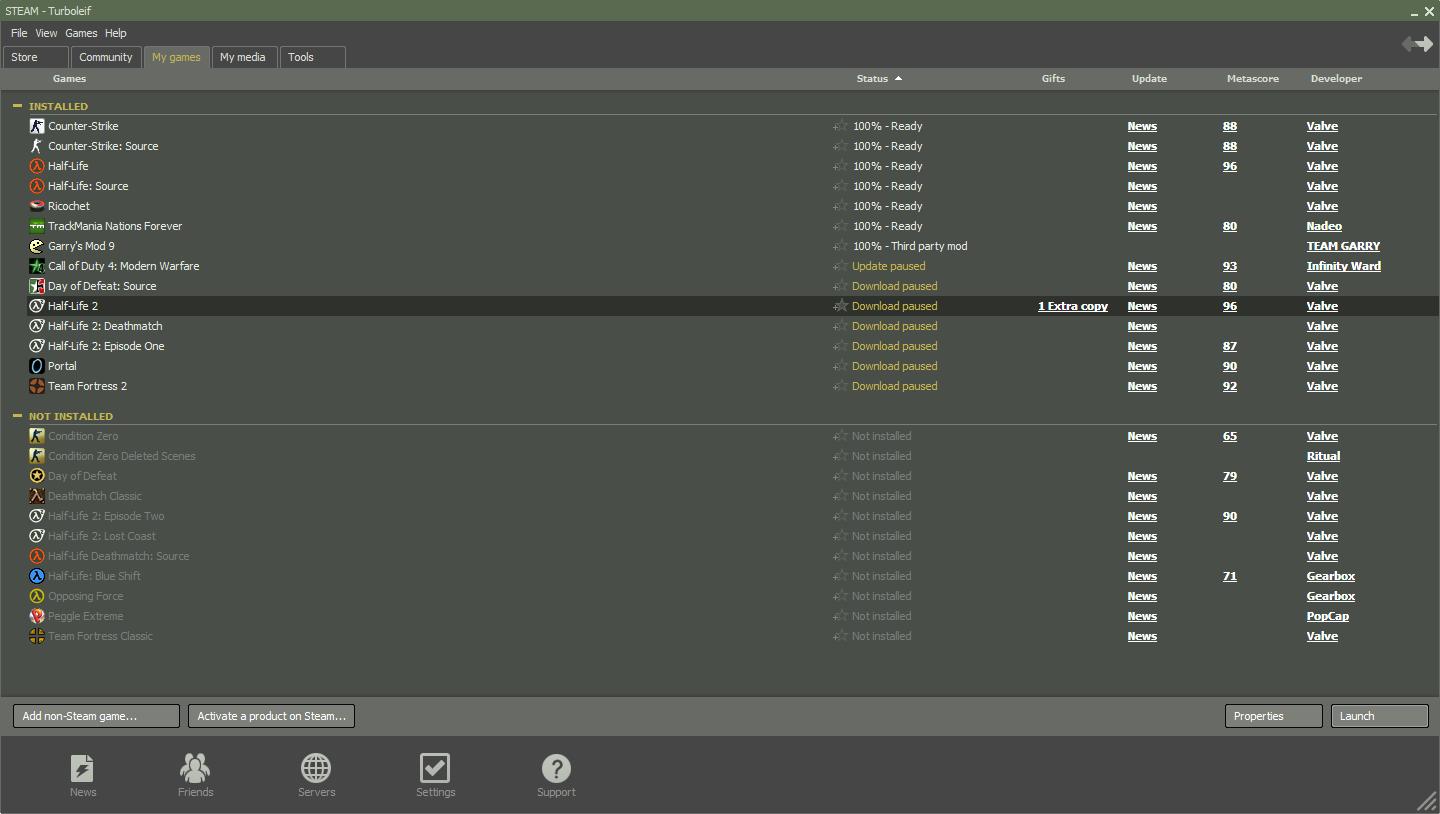Open the Help menu
The width and height of the screenshot is (1440, 814).
(116, 33)
